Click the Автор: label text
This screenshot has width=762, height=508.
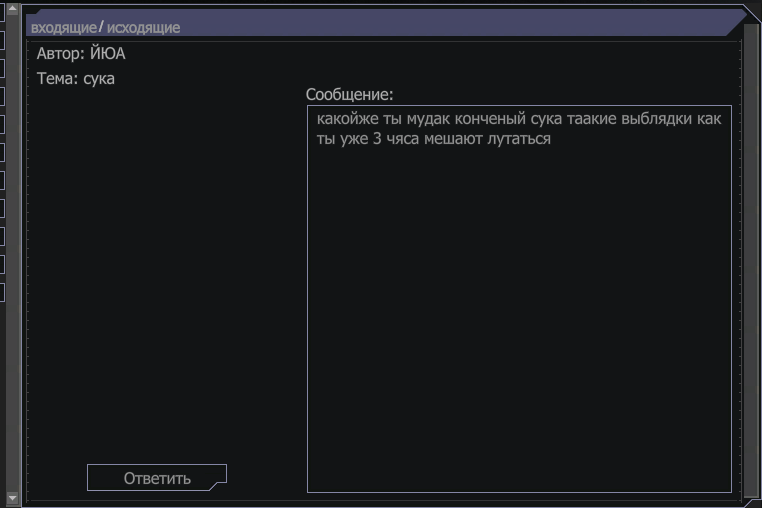[61, 53]
